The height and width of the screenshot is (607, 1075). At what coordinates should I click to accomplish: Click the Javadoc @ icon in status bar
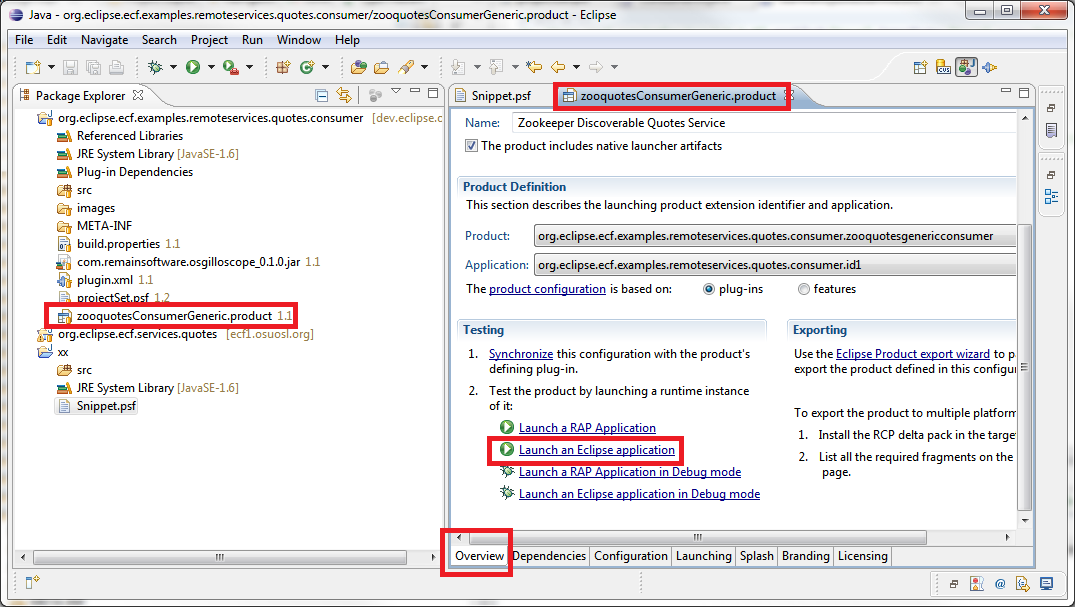pyautogui.click(x=1000, y=584)
